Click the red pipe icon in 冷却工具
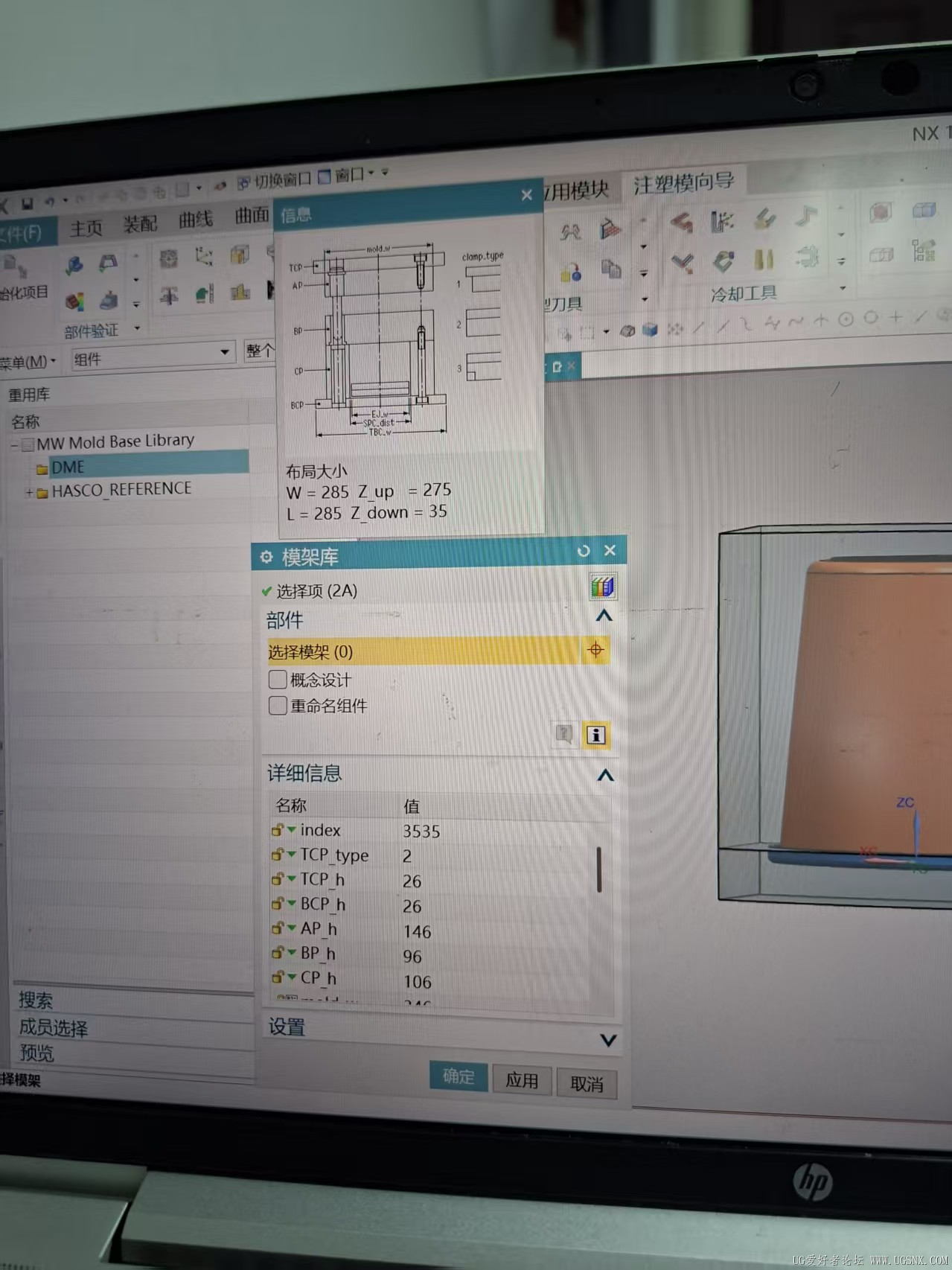The width and height of the screenshot is (952, 1270). click(x=681, y=222)
